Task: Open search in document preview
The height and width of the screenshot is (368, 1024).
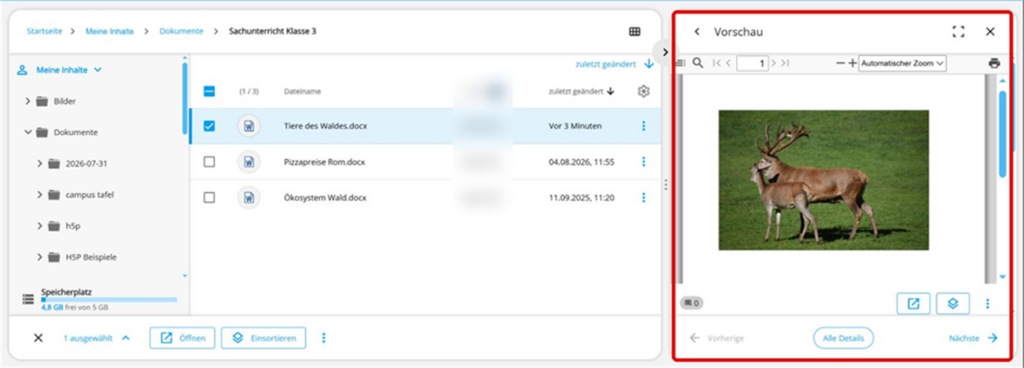Action: (x=697, y=63)
